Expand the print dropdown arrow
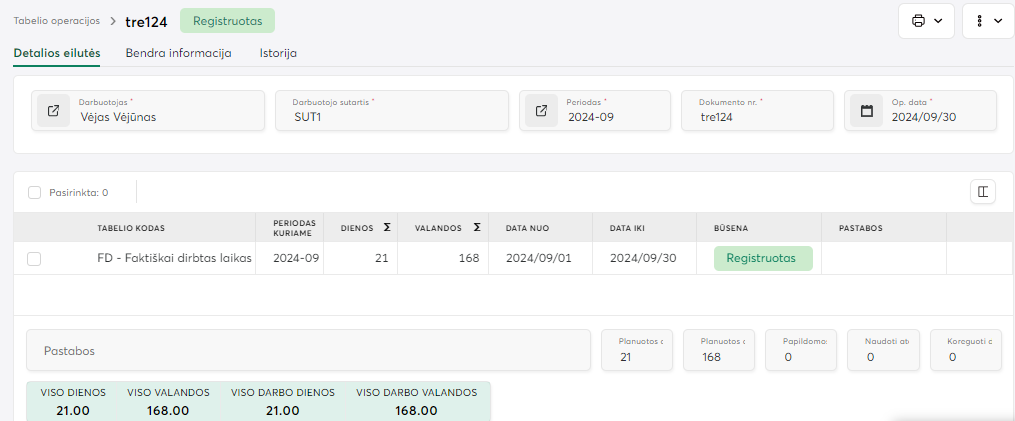Image resolution: width=1015 pixels, height=421 pixels. click(x=938, y=21)
